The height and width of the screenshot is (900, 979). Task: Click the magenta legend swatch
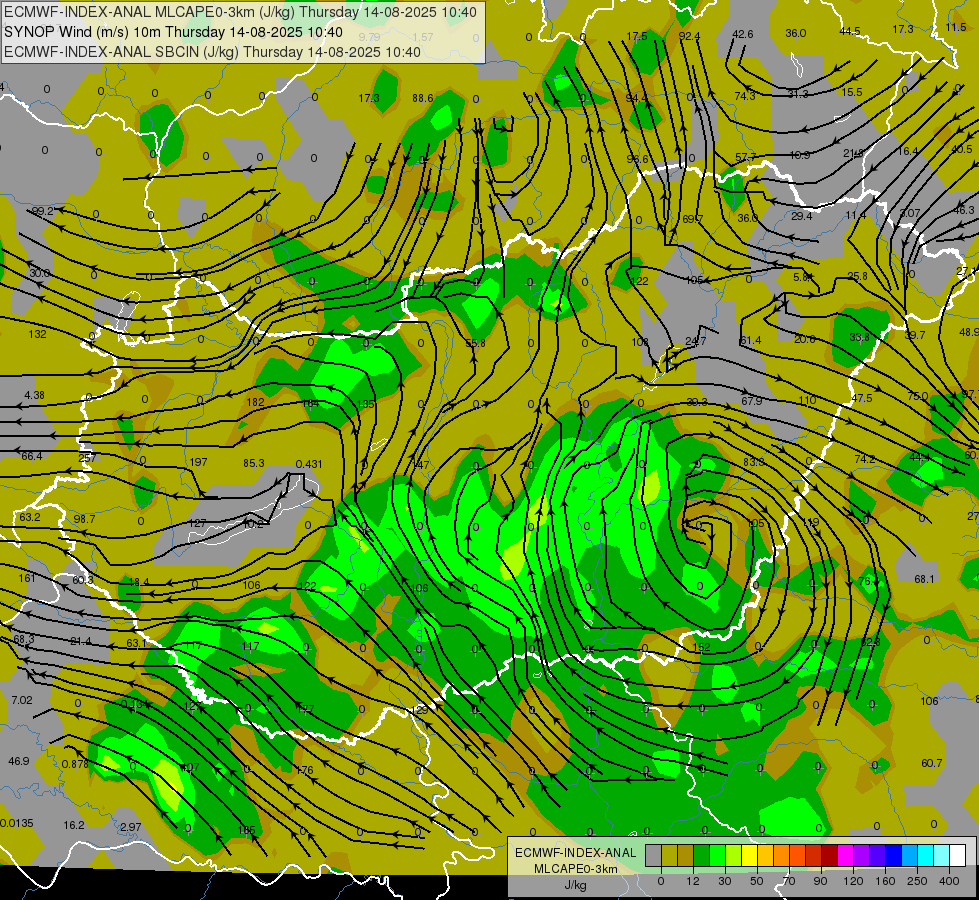[x=845, y=855]
